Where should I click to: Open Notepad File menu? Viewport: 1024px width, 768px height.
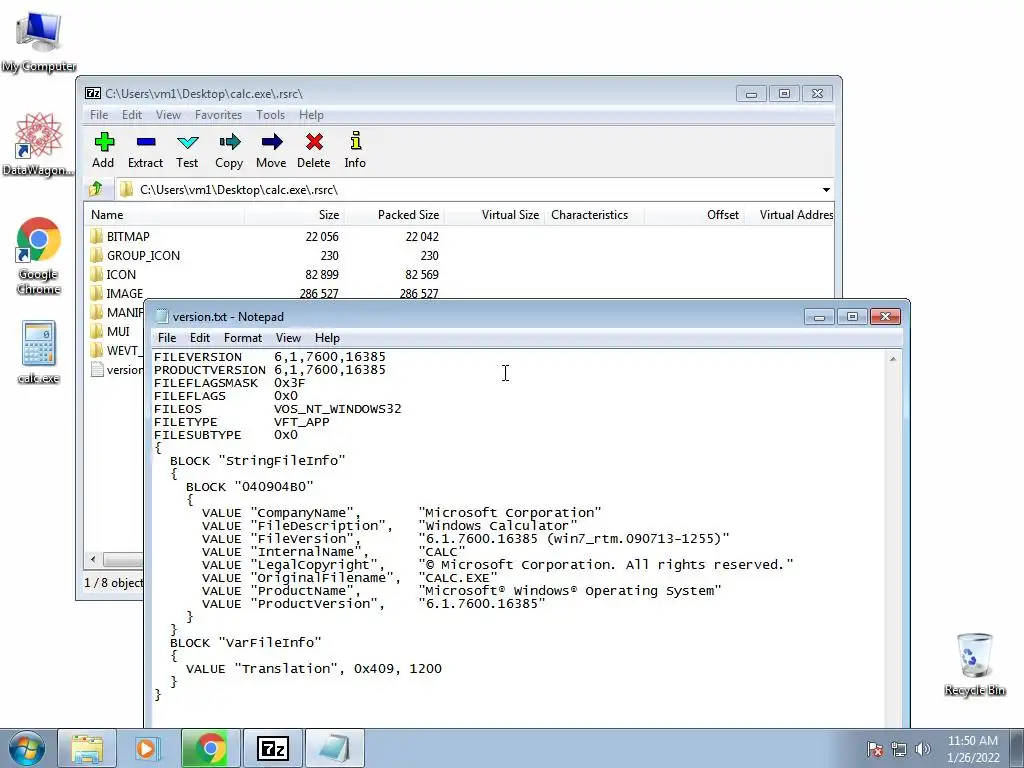167,338
